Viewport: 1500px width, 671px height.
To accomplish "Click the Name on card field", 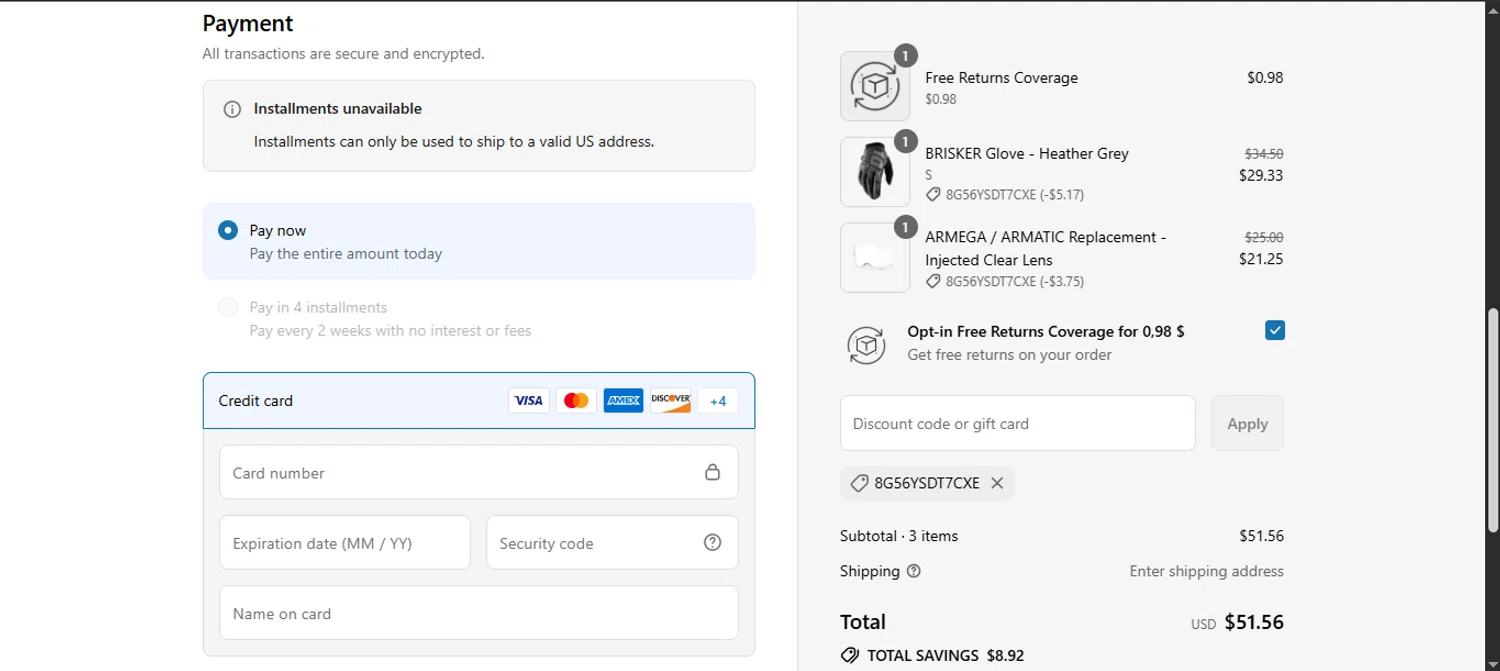I will pos(479,613).
